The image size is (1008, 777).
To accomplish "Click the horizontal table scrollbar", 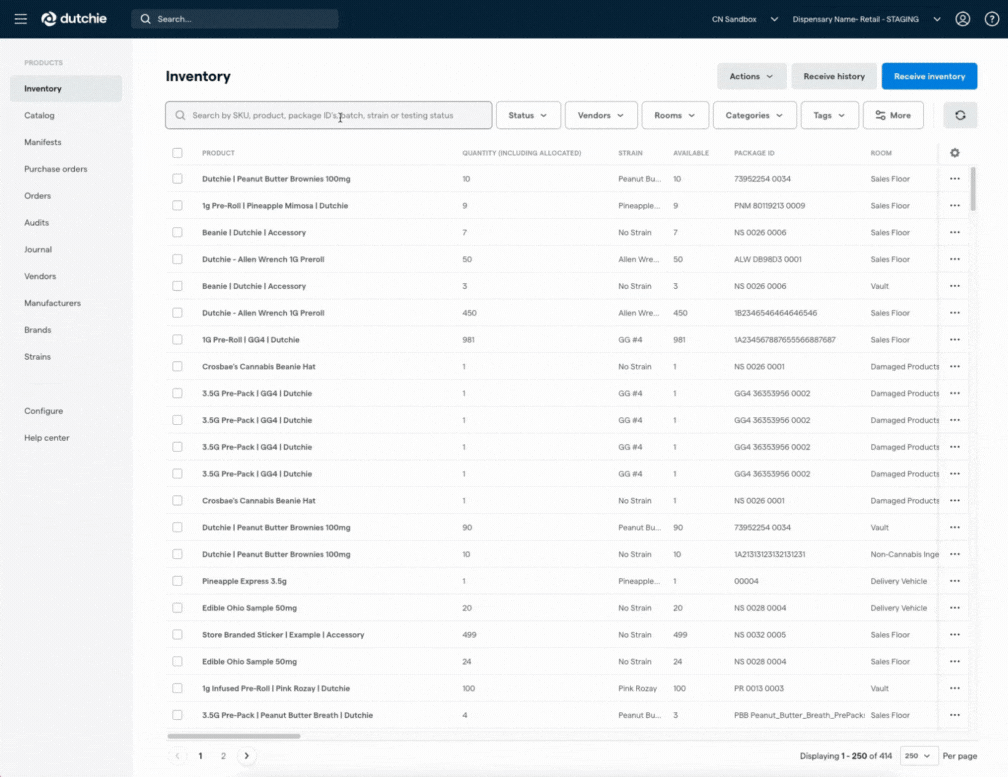I will 233,736.
